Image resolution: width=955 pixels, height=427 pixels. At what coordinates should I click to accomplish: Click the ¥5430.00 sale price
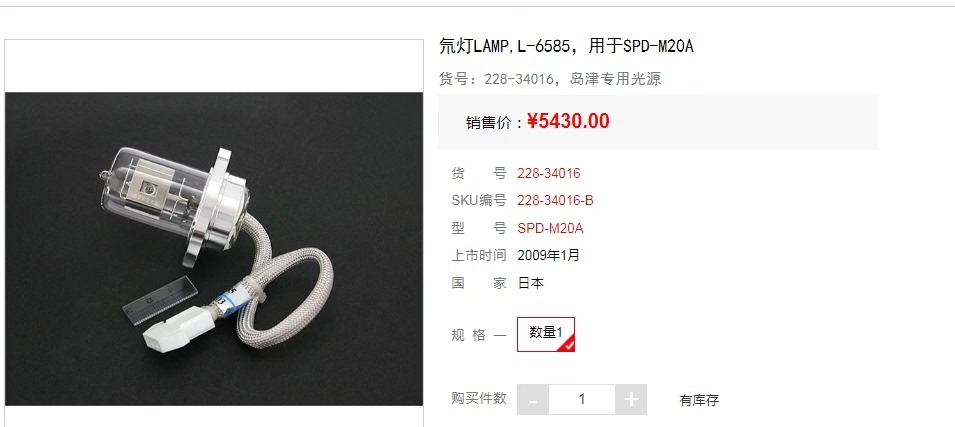click(568, 121)
